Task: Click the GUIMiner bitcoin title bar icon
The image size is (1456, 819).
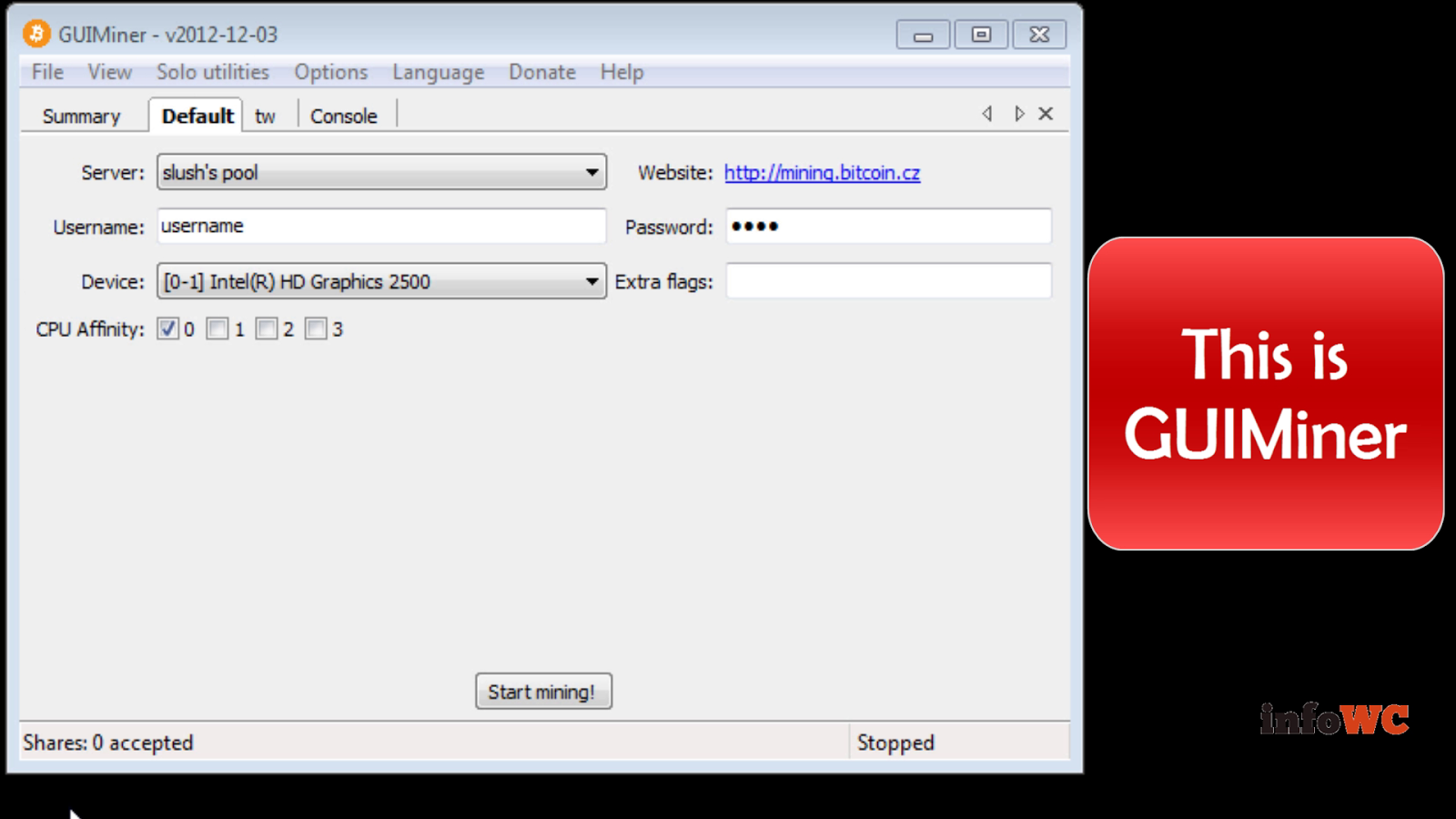Action: 36,34
